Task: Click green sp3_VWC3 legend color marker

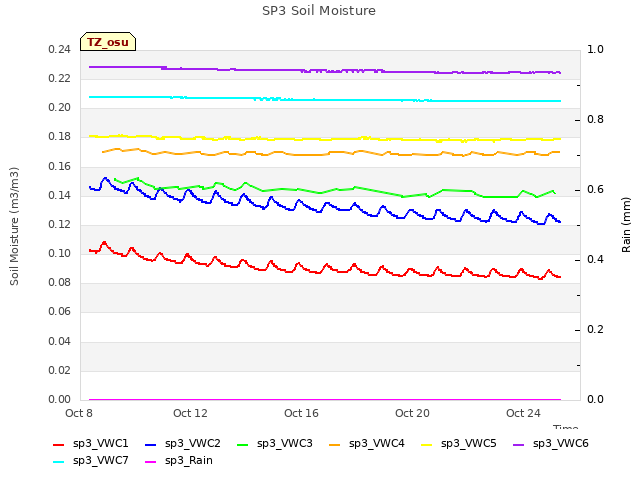Action: 242,444
